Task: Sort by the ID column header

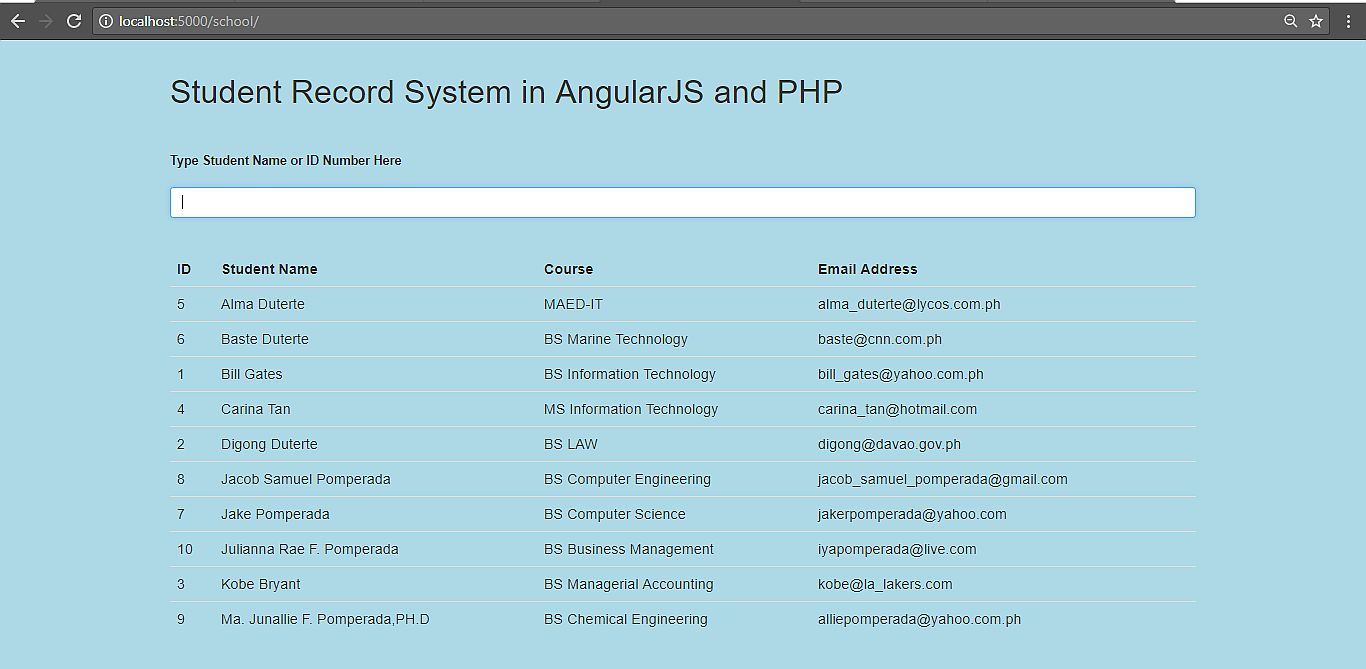Action: coord(184,268)
